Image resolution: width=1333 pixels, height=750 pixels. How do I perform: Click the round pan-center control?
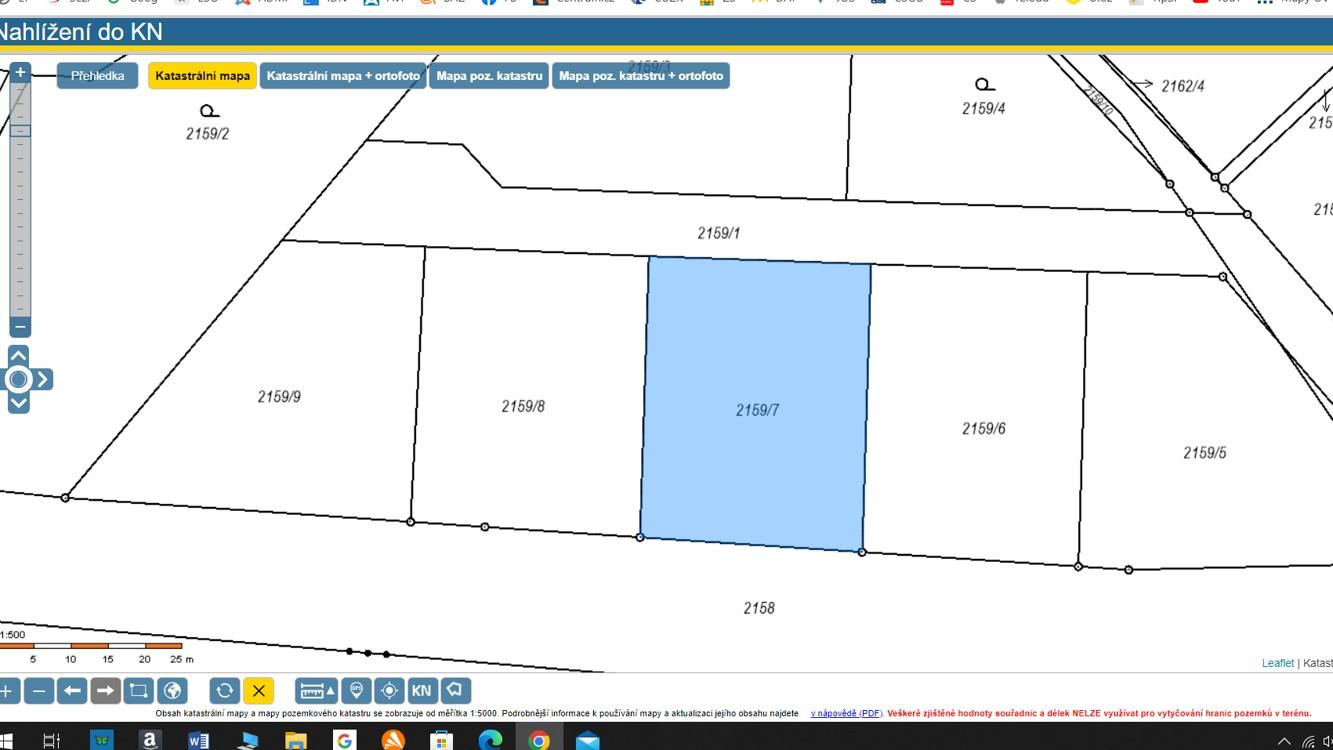point(18,379)
